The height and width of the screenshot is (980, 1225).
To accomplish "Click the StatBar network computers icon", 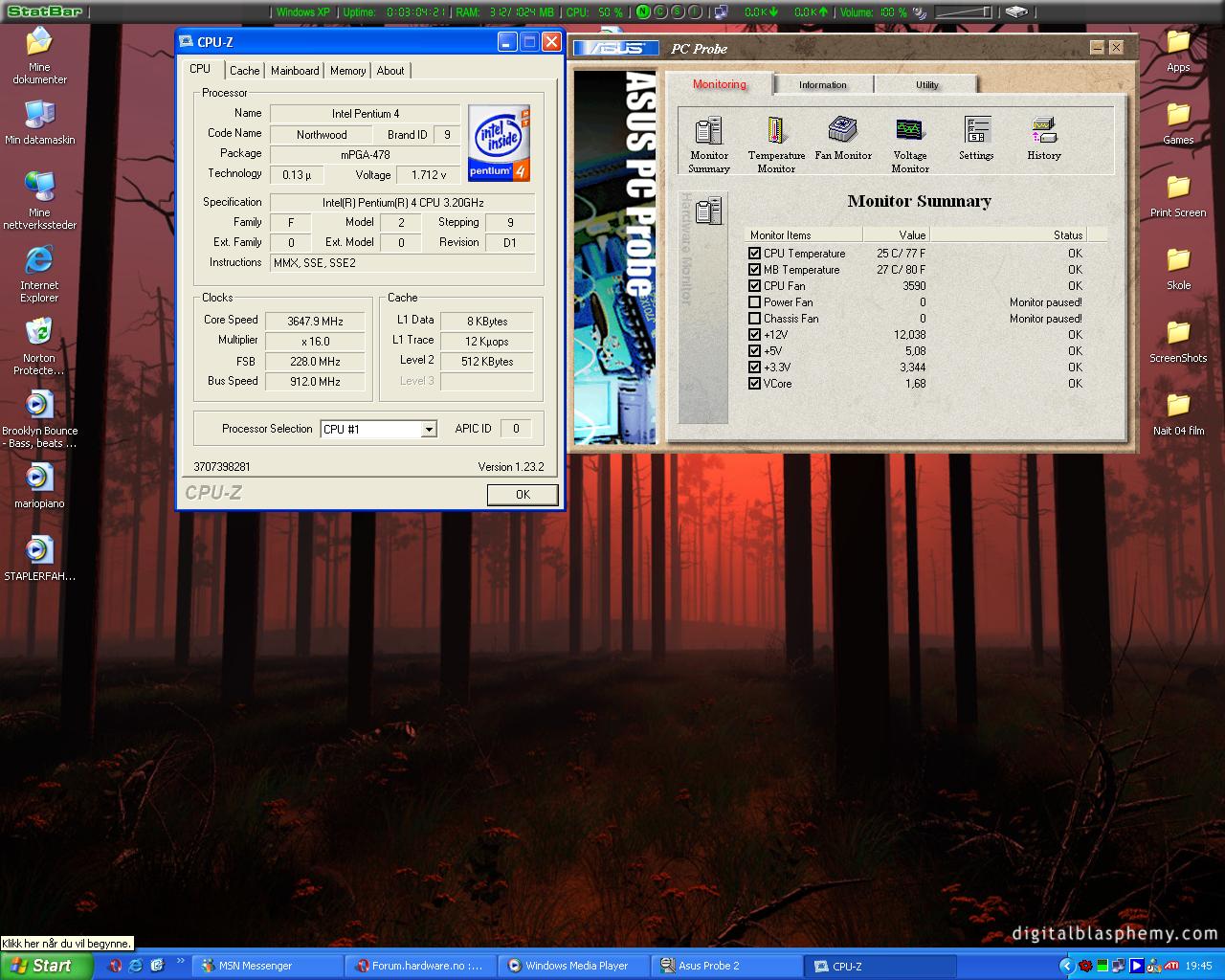I will (721, 12).
